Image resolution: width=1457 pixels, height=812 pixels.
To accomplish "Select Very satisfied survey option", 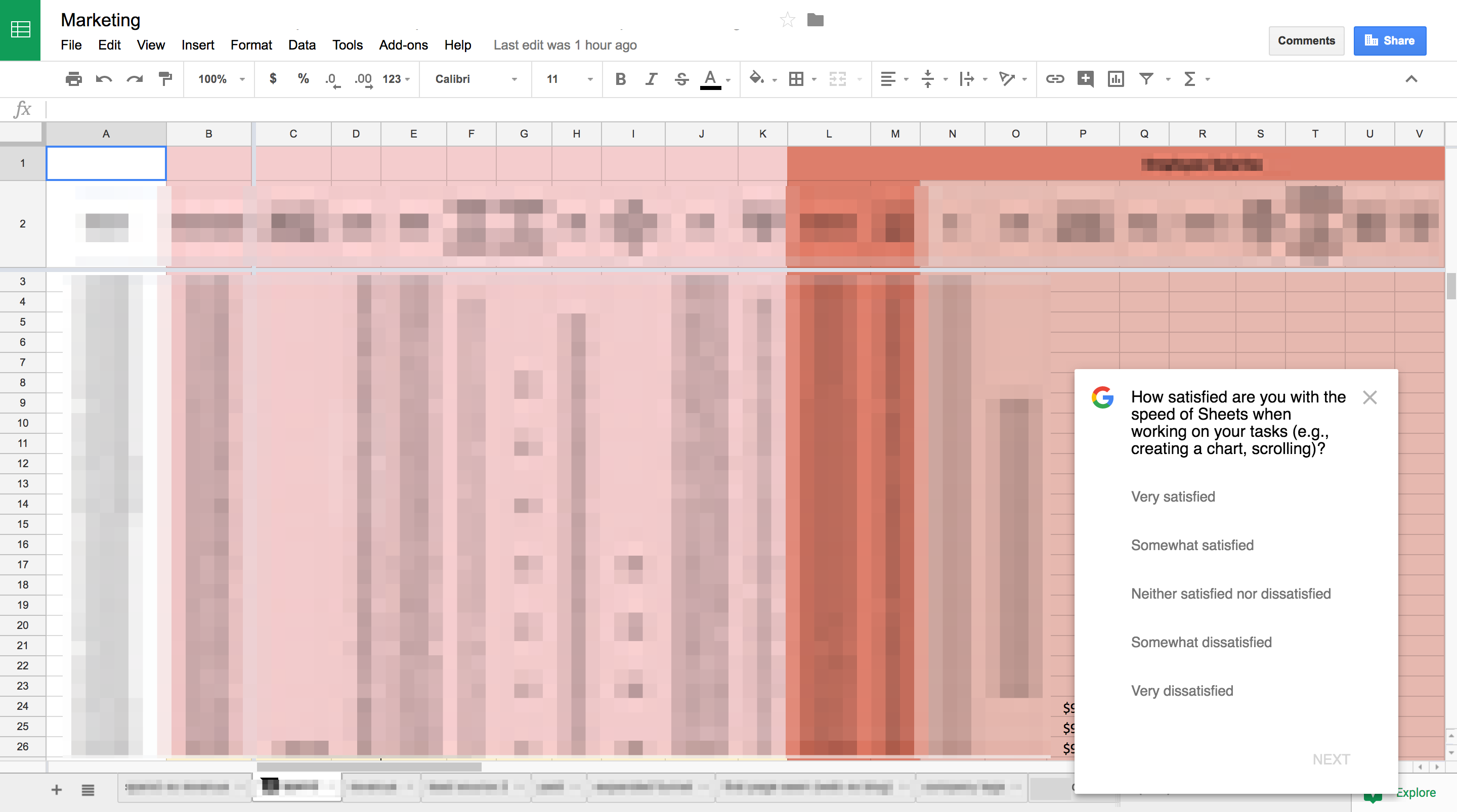I will [1173, 497].
